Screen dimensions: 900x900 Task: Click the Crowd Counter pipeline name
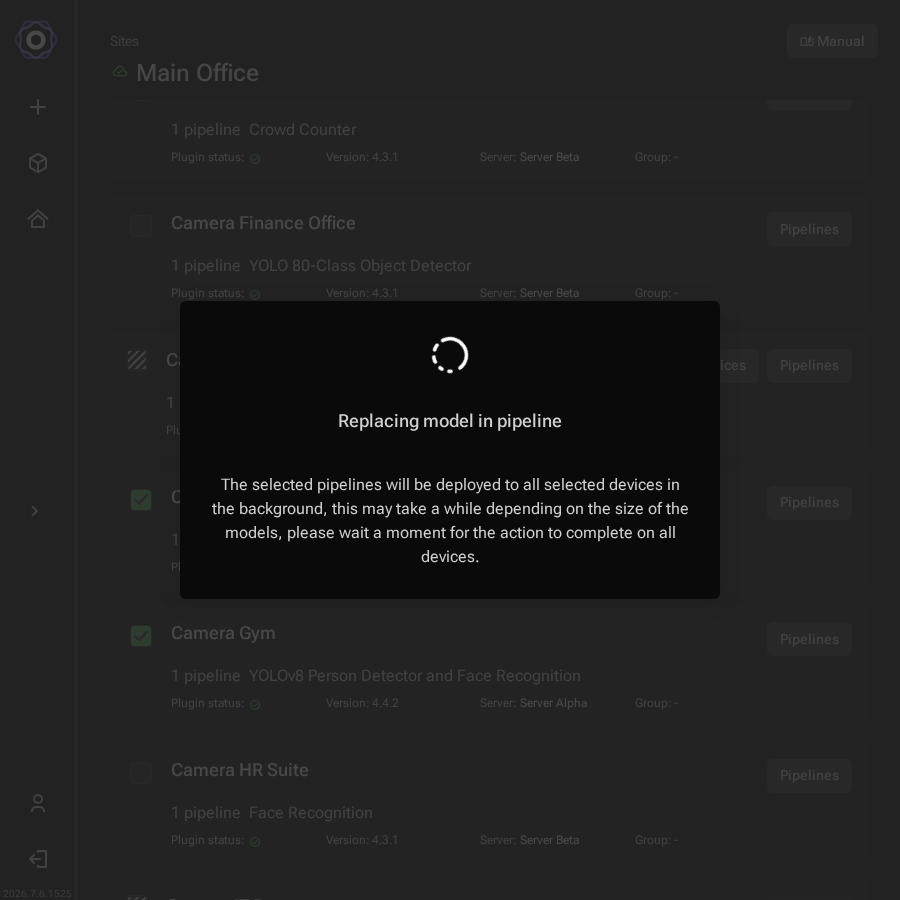302,130
